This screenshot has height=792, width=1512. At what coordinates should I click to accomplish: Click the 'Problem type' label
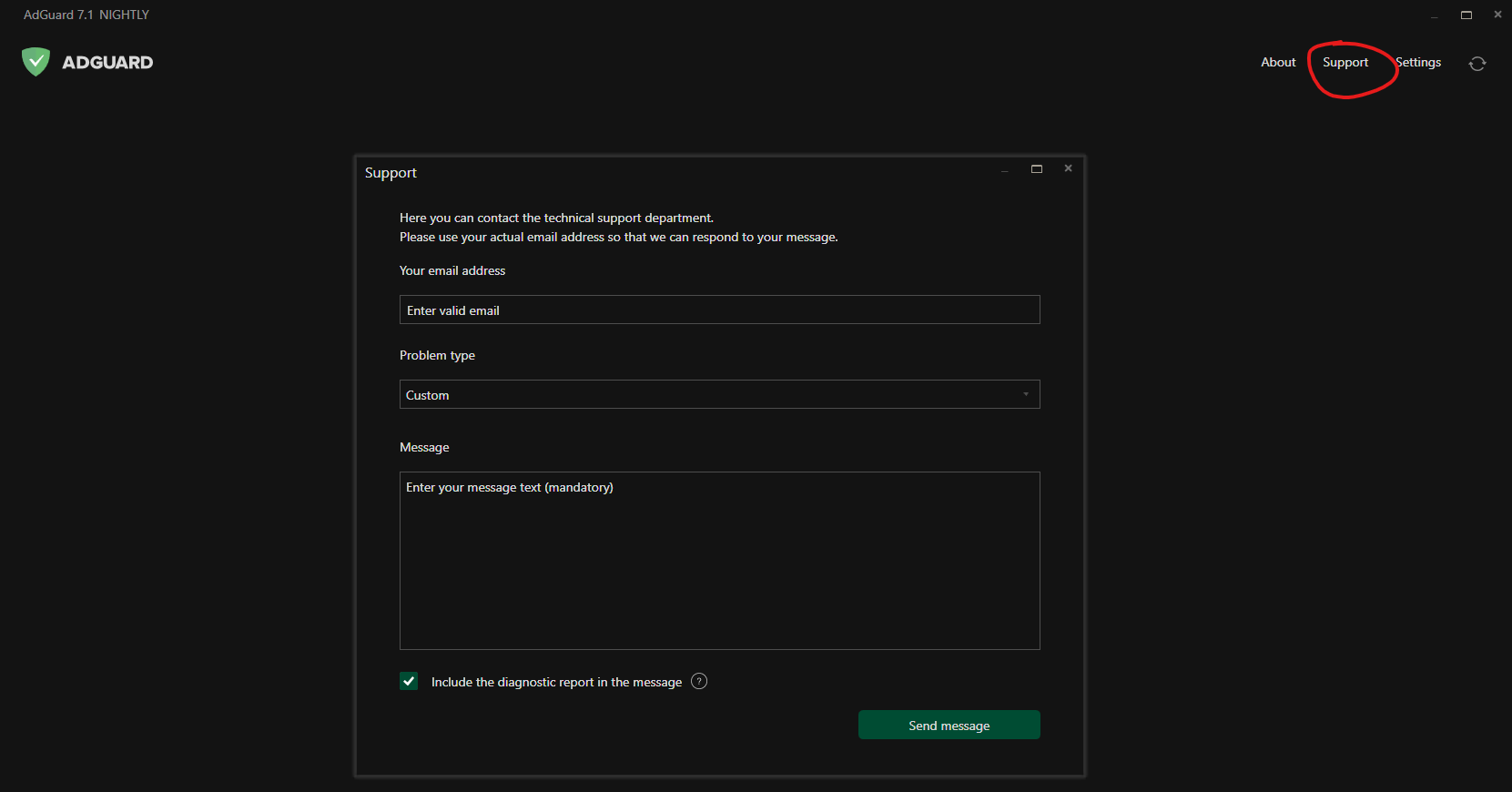coord(437,355)
